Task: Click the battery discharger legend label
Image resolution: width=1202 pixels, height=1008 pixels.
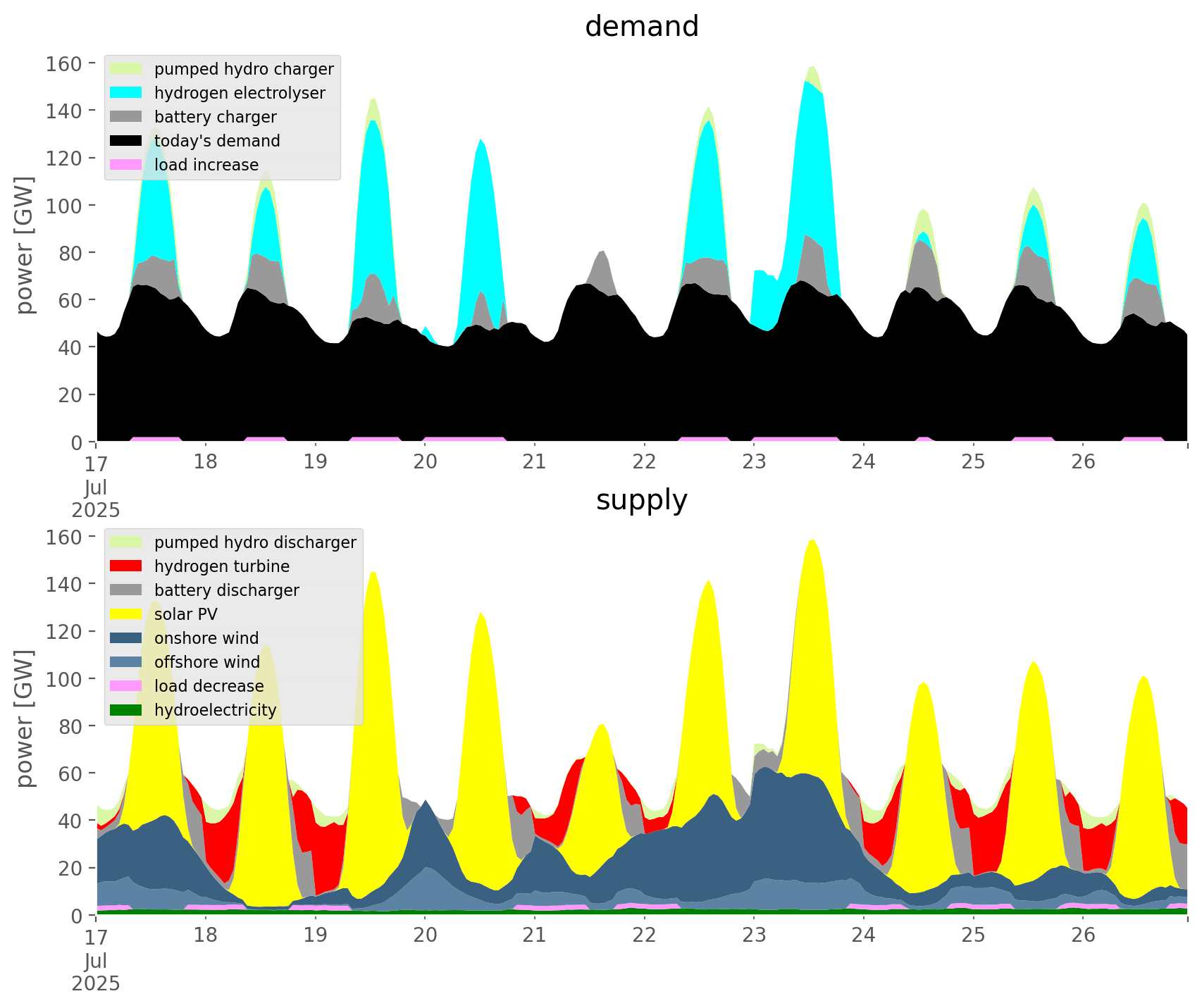Action: (x=227, y=590)
